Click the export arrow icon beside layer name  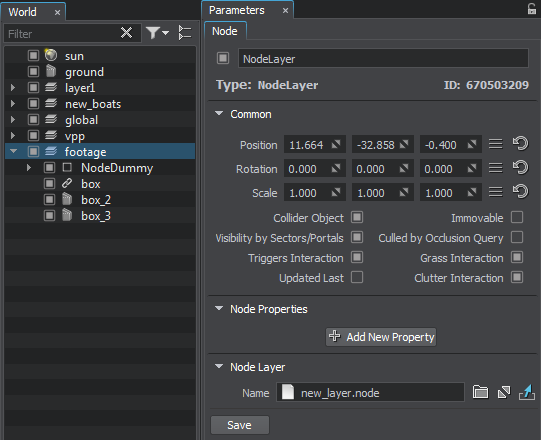click(x=527, y=392)
